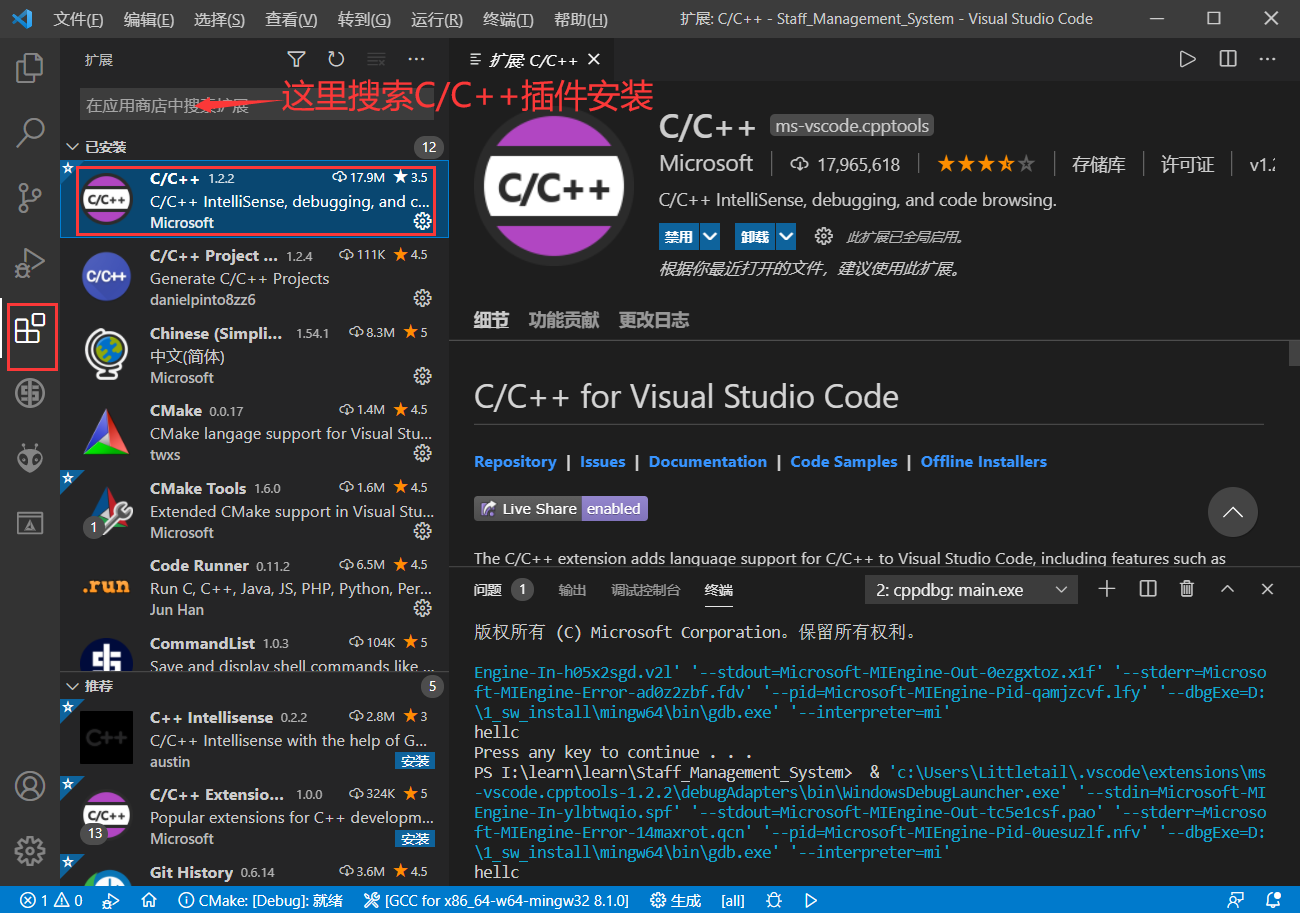Open terminal selector cppdbg: main.exe dropdown

971,590
